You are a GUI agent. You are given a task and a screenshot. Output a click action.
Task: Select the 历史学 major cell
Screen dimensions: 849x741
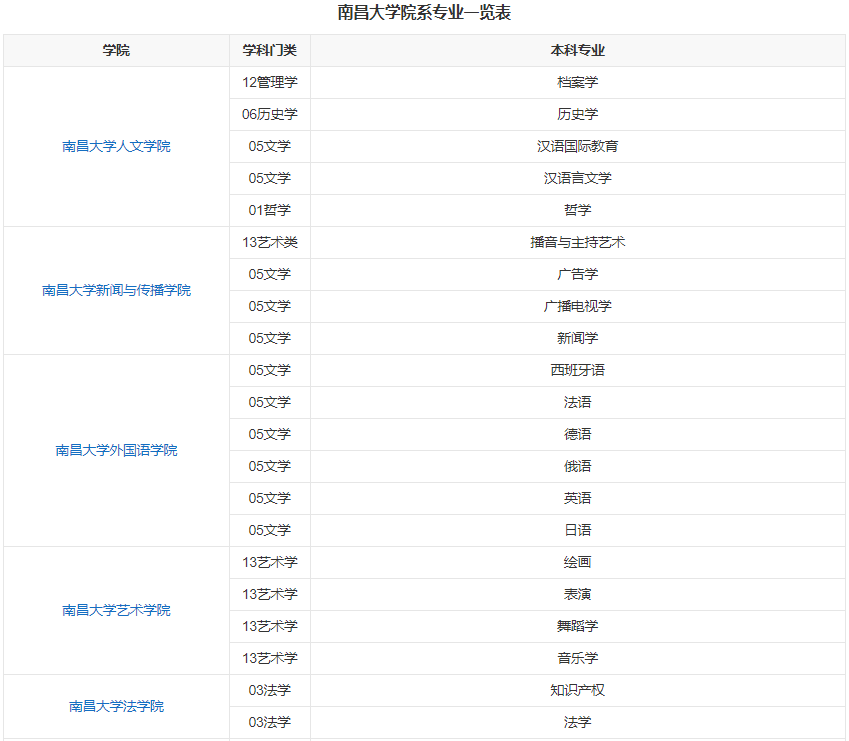click(578, 114)
